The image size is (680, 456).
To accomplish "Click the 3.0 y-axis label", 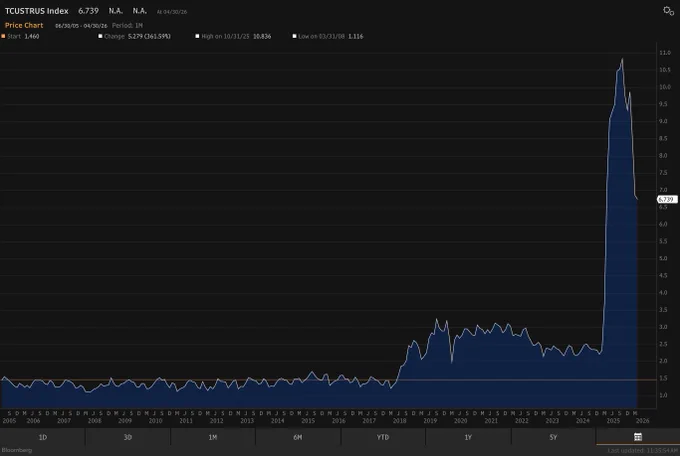I will pyautogui.click(x=663, y=327).
